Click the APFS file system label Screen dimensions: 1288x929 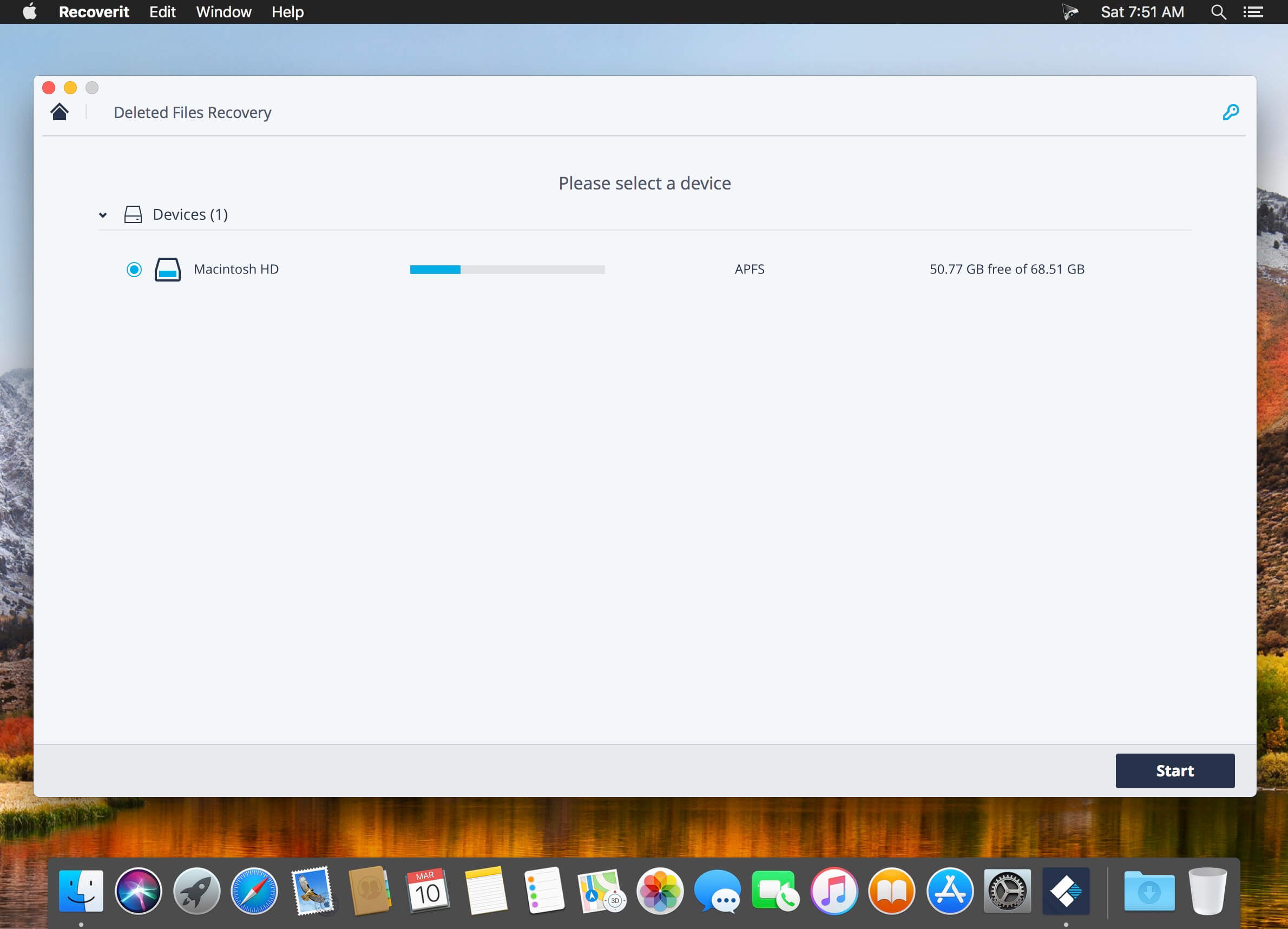click(749, 269)
